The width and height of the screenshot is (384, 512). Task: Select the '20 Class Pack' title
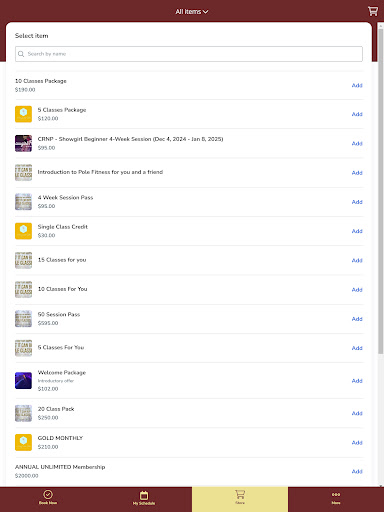[x=56, y=409]
